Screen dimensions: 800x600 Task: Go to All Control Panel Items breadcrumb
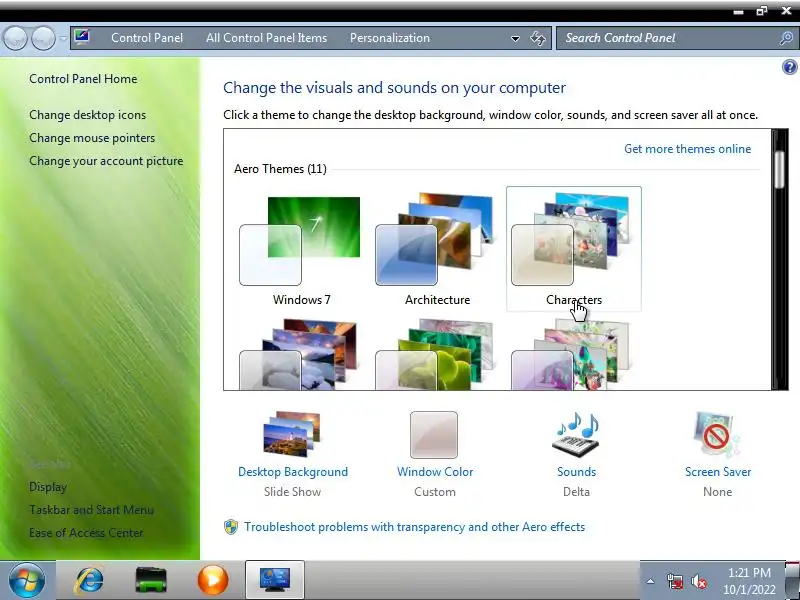coord(266,38)
